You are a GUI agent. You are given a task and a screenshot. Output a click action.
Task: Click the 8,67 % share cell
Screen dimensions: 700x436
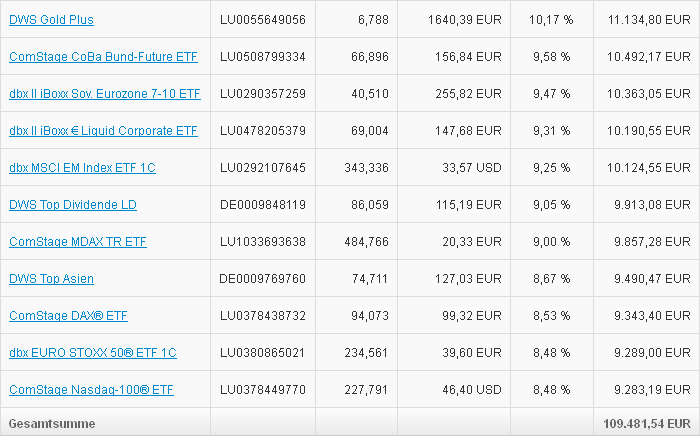[x=552, y=279]
